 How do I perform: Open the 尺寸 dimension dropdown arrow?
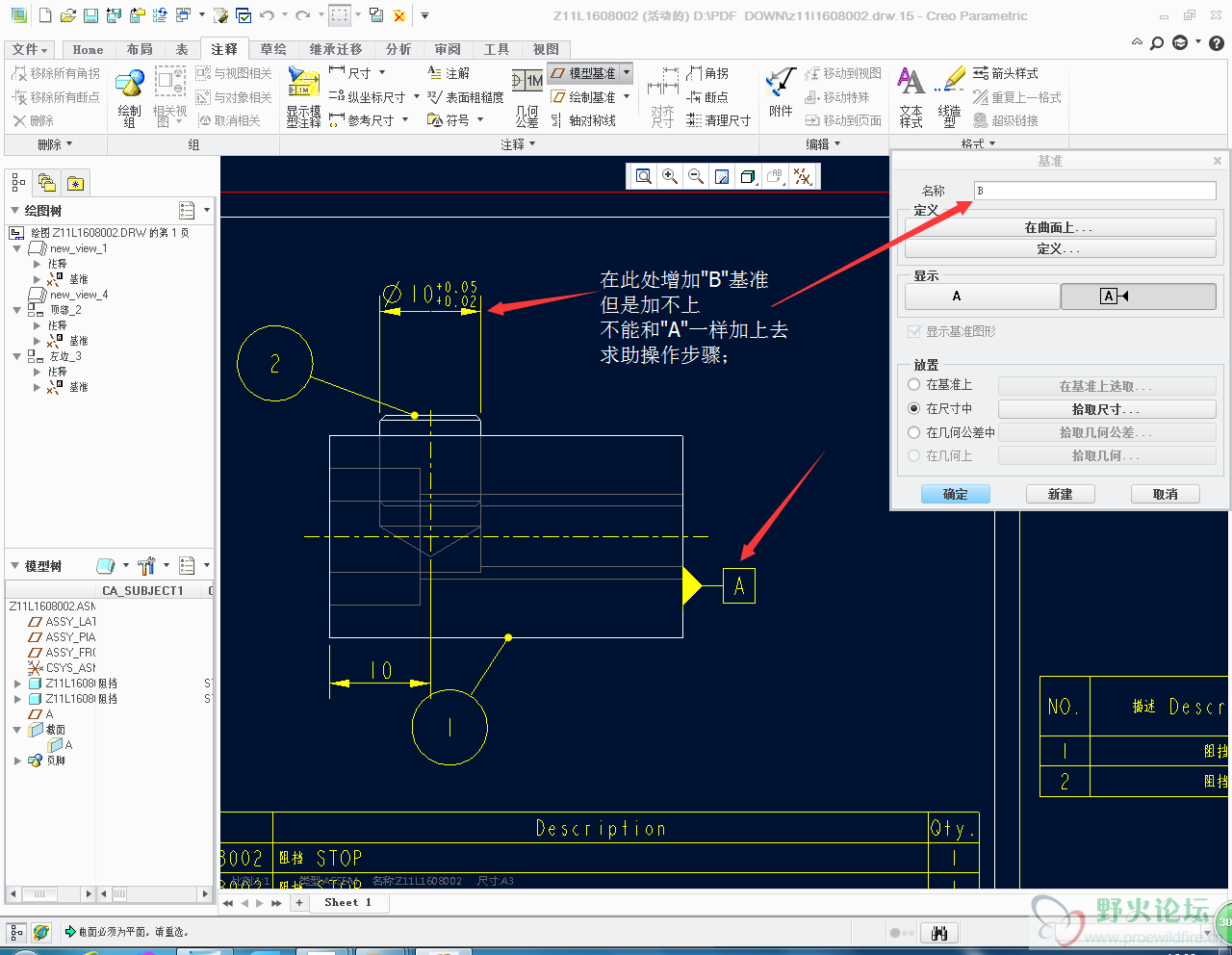click(x=382, y=73)
